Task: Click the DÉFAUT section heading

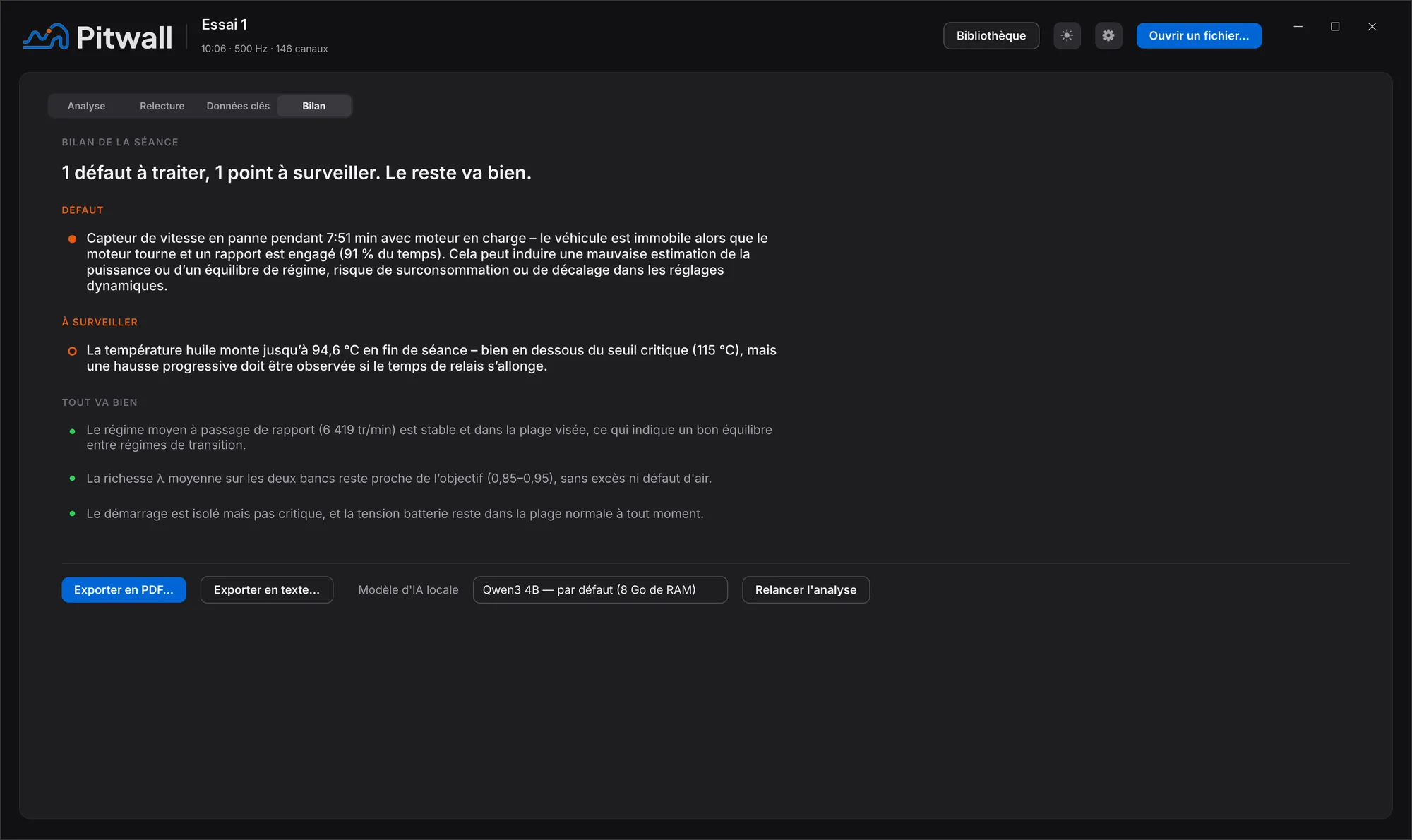Action: coord(83,210)
